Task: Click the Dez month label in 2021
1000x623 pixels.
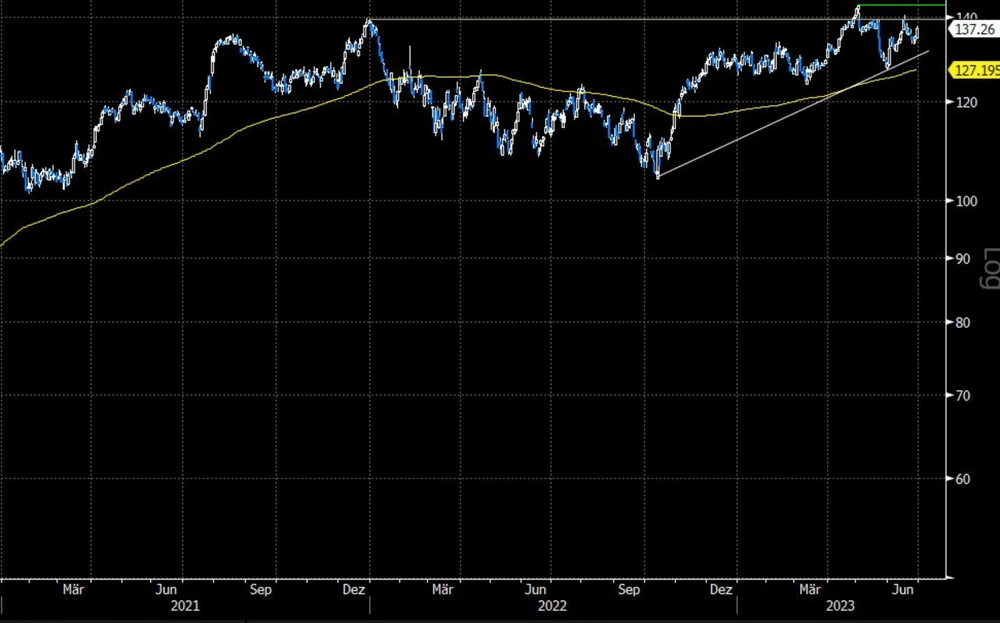Action: coord(355,588)
